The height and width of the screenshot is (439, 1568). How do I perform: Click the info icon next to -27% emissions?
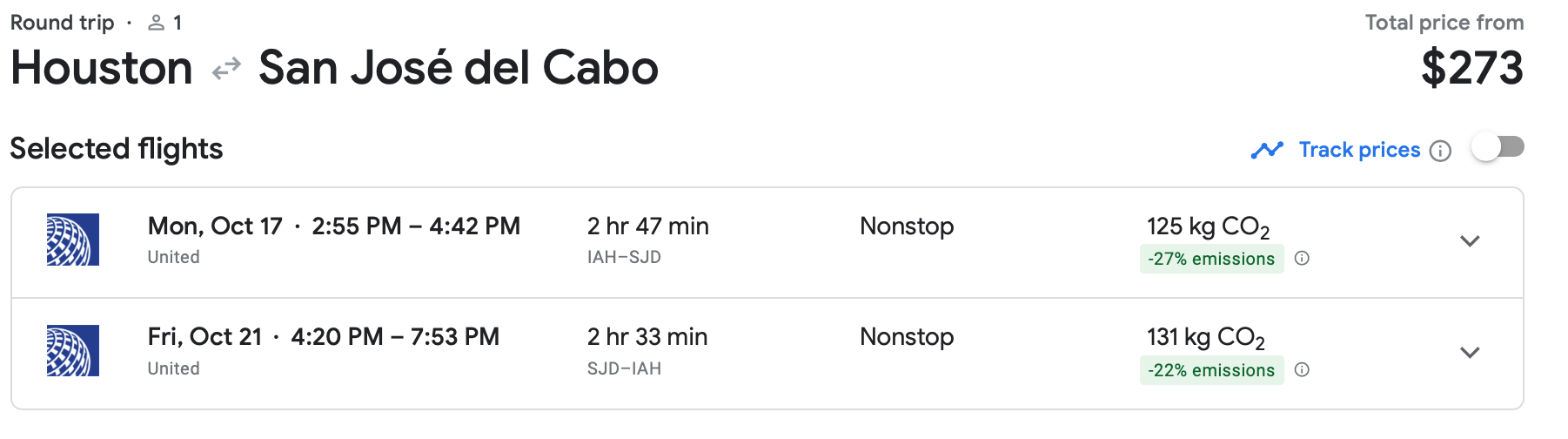(1302, 259)
